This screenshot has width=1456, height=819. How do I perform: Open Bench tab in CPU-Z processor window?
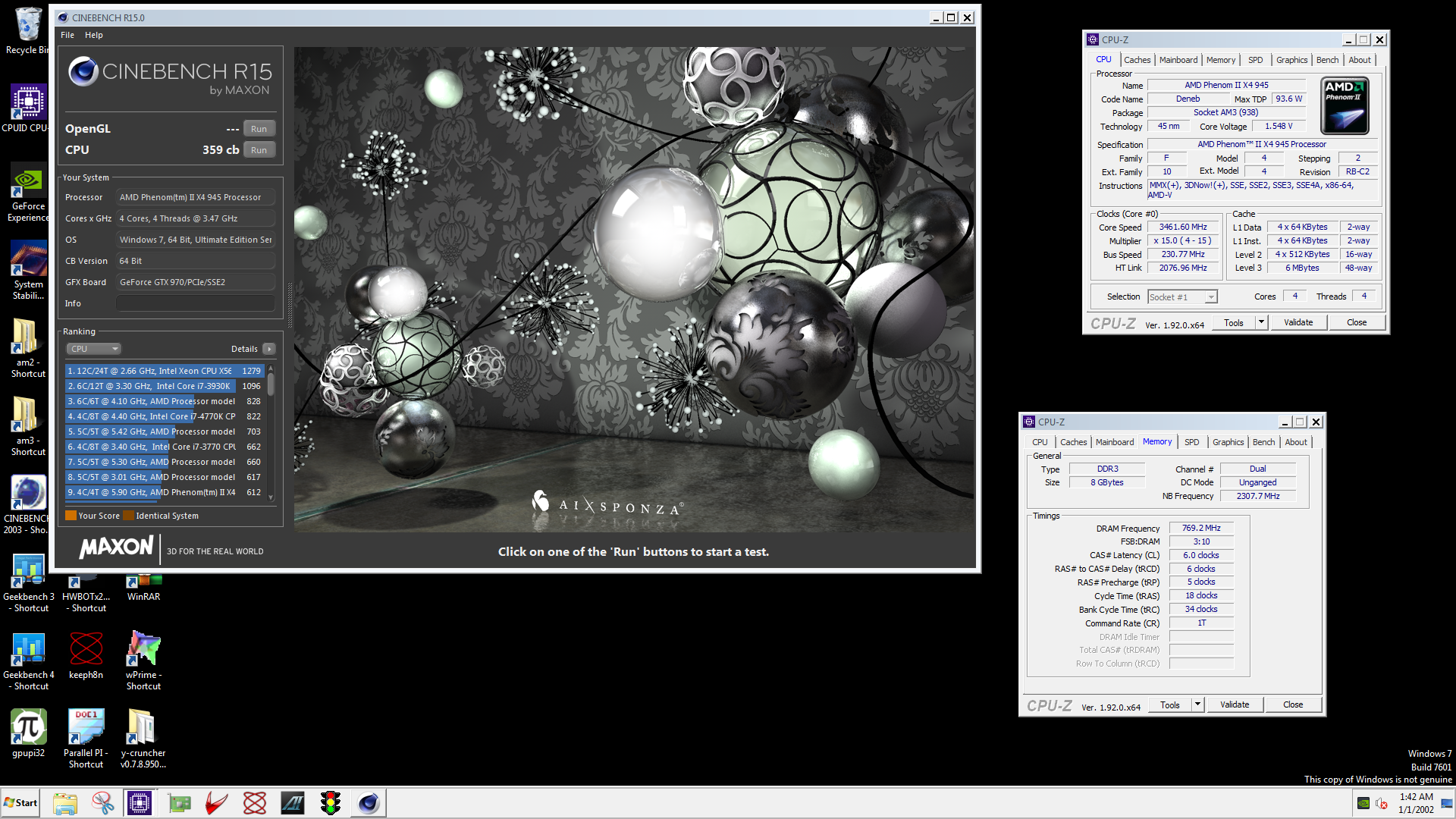(x=1327, y=60)
